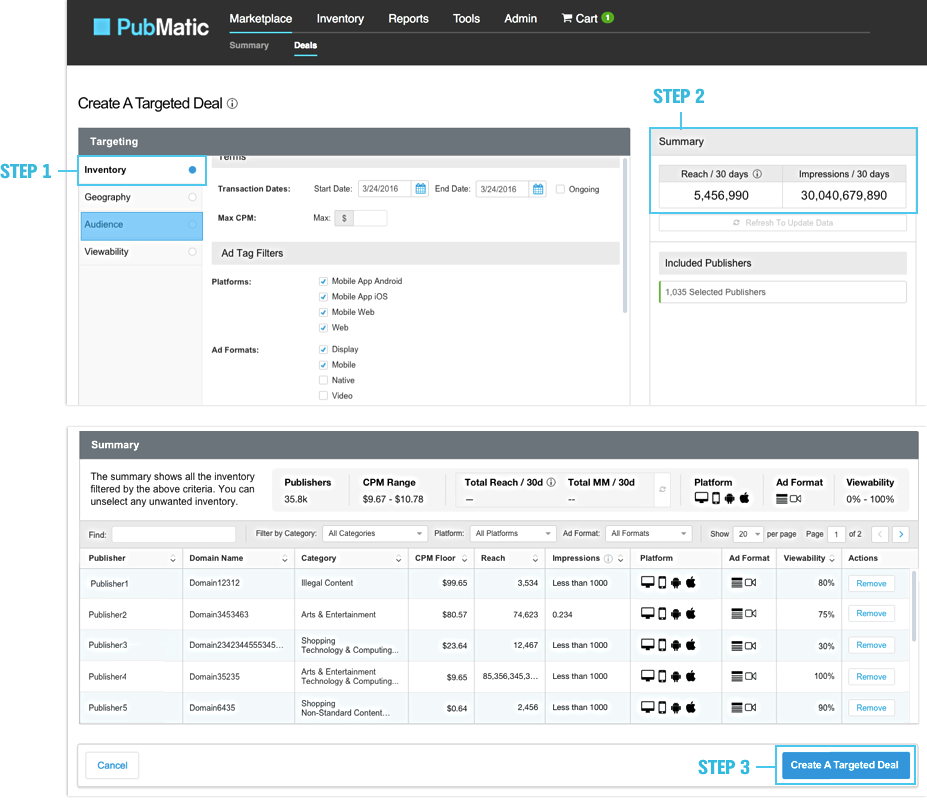Click info icon beside Create A Targeted Deal
The height and width of the screenshot is (800, 927).
(x=232, y=103)
